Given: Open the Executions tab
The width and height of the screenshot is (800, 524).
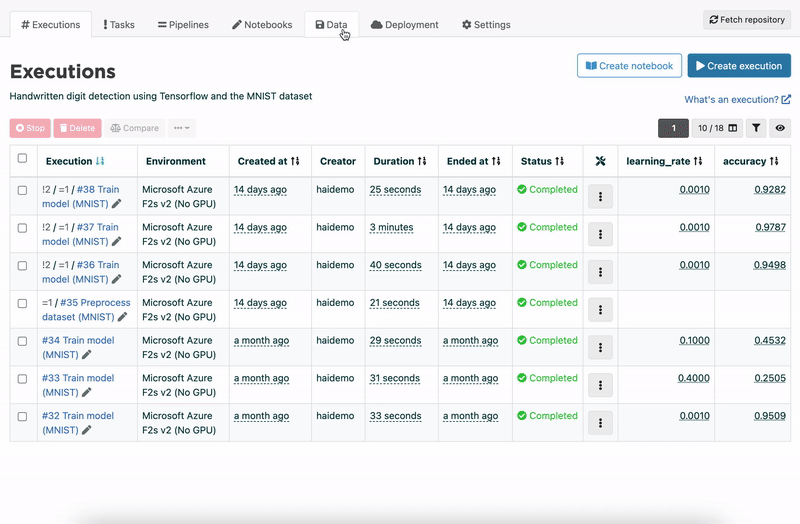Looking at the screenshot, I should [x=51, y=24].
